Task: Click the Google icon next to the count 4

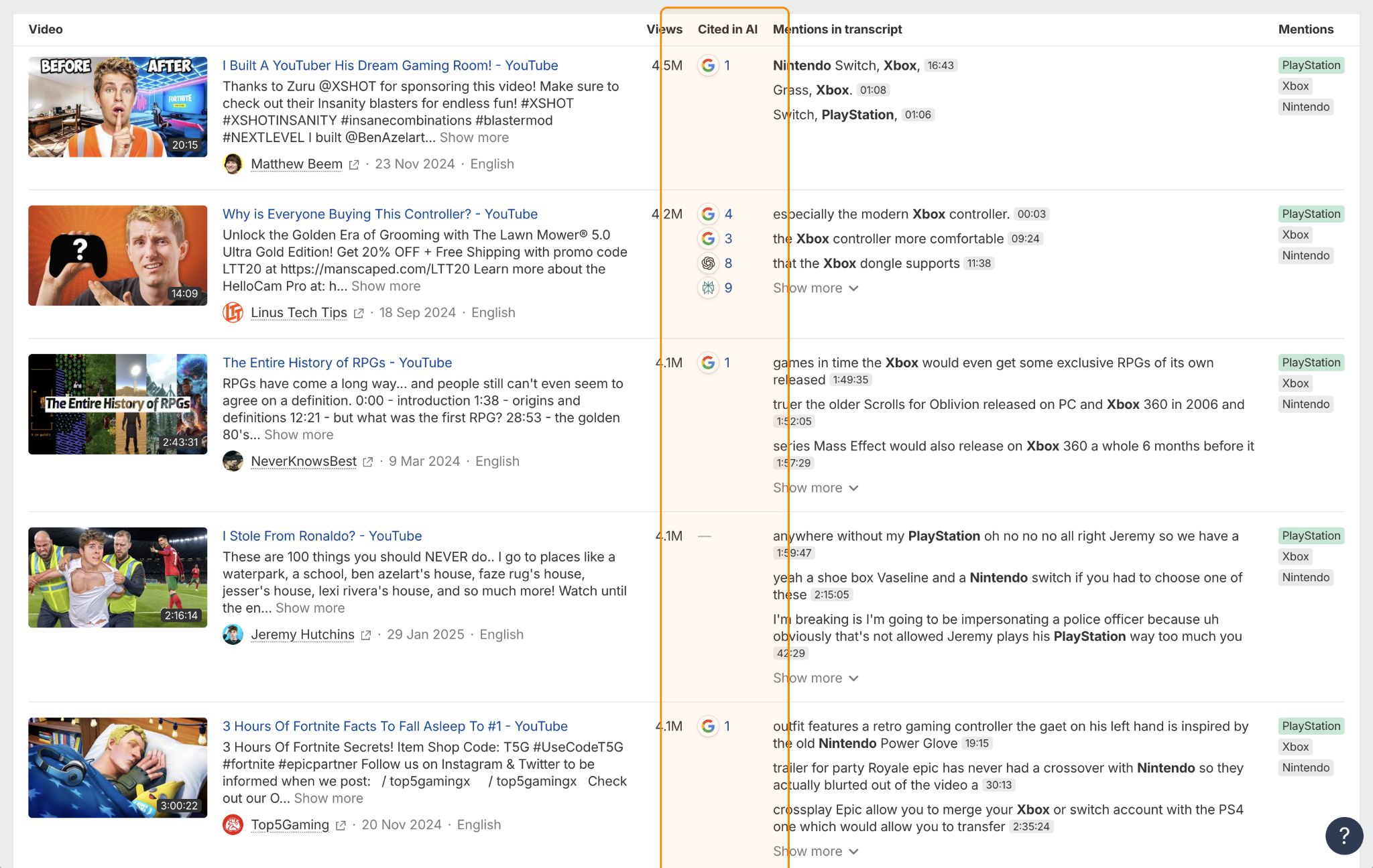Action: 707,214
